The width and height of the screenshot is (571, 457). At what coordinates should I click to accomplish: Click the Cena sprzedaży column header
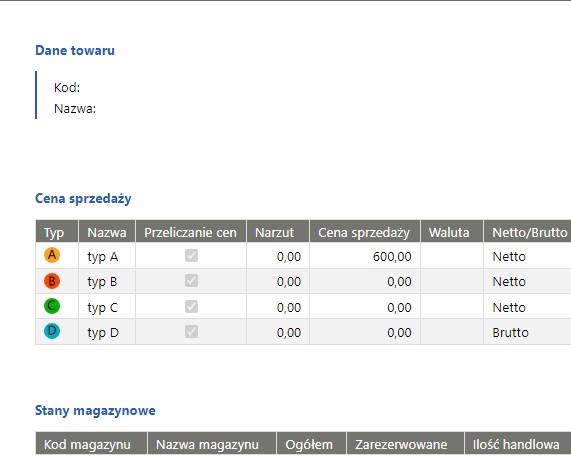[x=365, y=231]
